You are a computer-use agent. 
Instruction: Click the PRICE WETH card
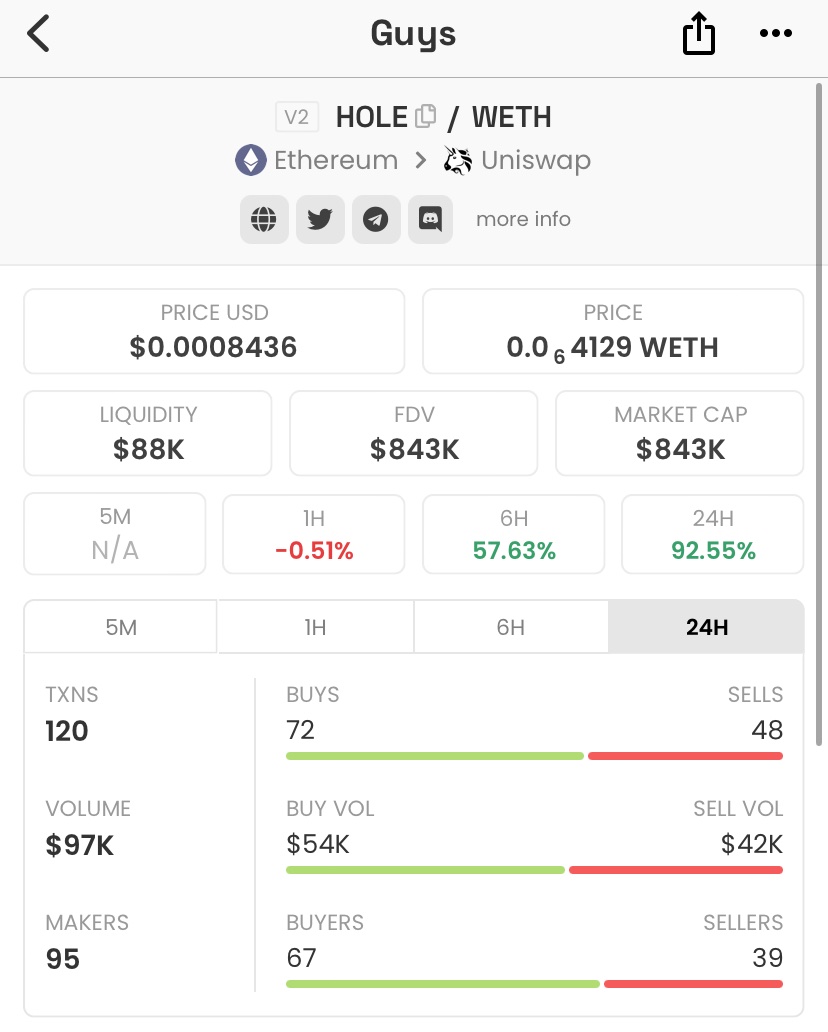[613, 331]
